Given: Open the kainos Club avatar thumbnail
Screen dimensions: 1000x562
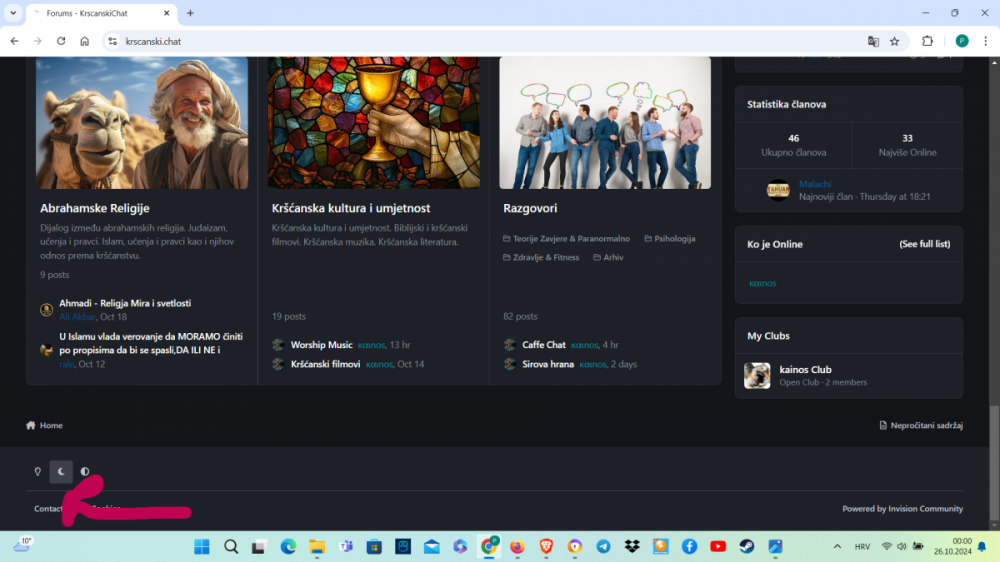Looking at the screenshot, I should [x=757, y=375].
